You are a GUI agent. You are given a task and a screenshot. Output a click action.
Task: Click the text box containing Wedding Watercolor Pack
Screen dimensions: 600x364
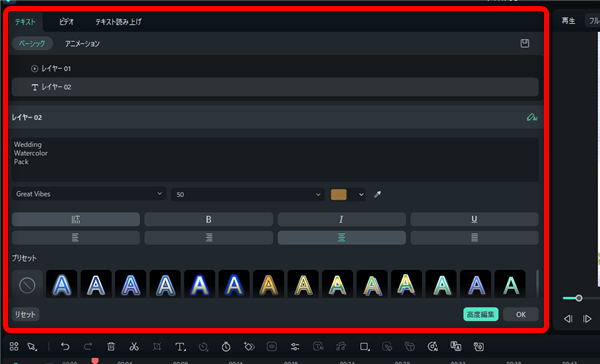(x=275, y=160)
